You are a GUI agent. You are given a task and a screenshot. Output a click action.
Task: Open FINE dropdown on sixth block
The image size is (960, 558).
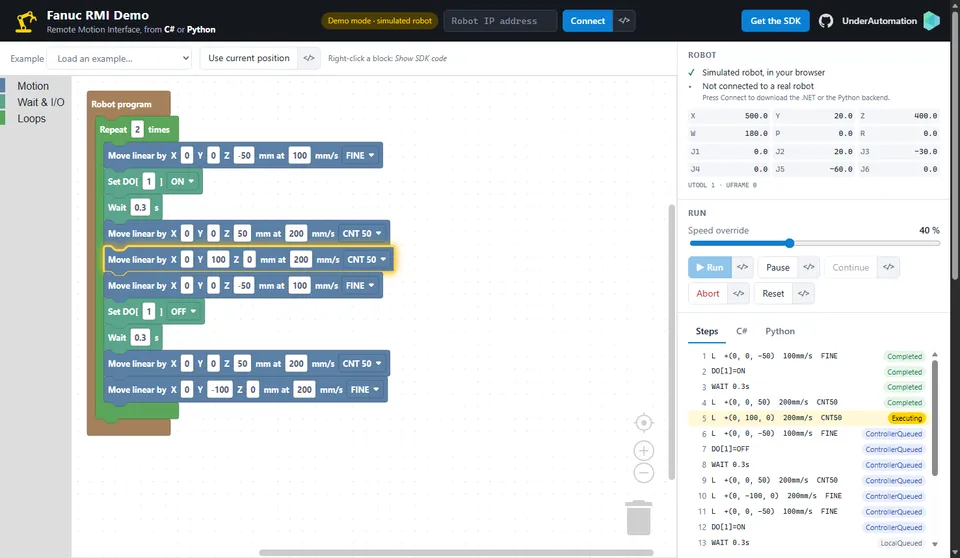pyautogui.click(x=360, y=285)
